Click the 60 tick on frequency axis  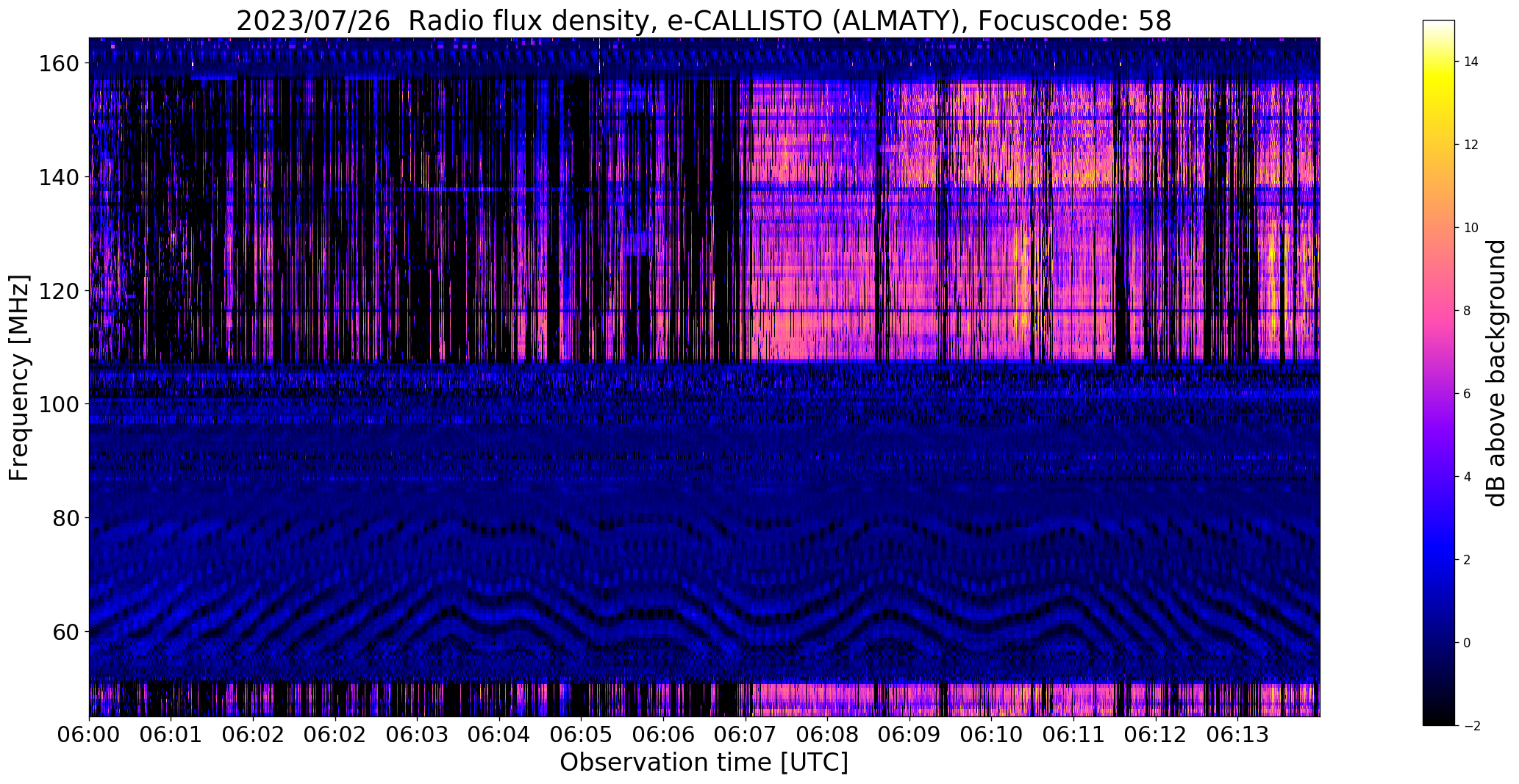point(65,631)
